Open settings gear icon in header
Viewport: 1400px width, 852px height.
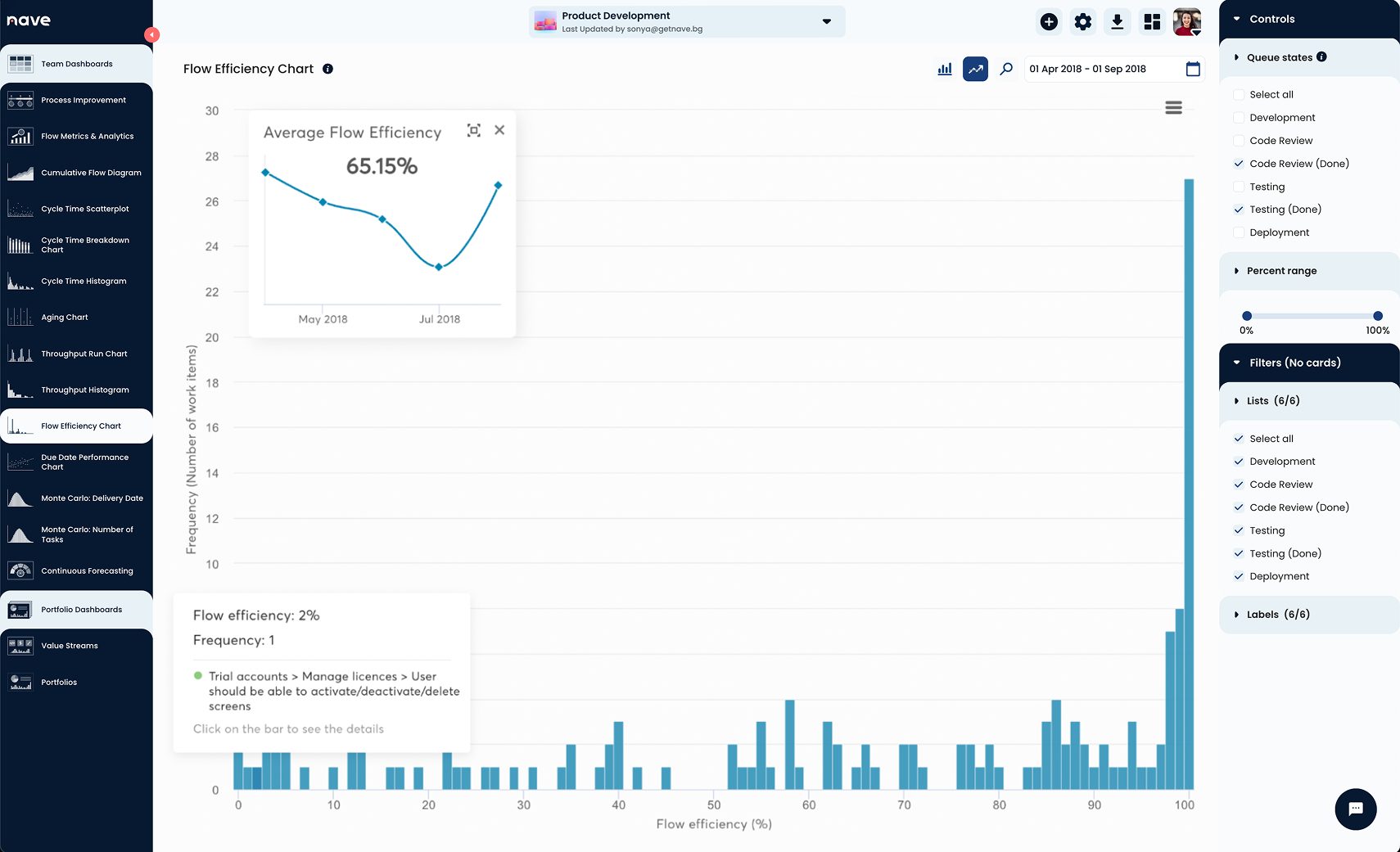click(x=1082, y=22)
